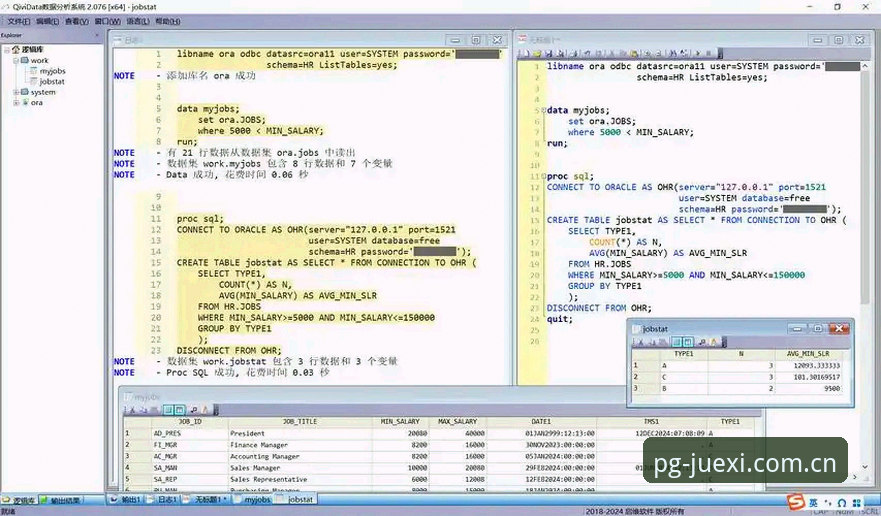Expand the system library node
The width and height of the screenshot is (881, 516).
16,92
